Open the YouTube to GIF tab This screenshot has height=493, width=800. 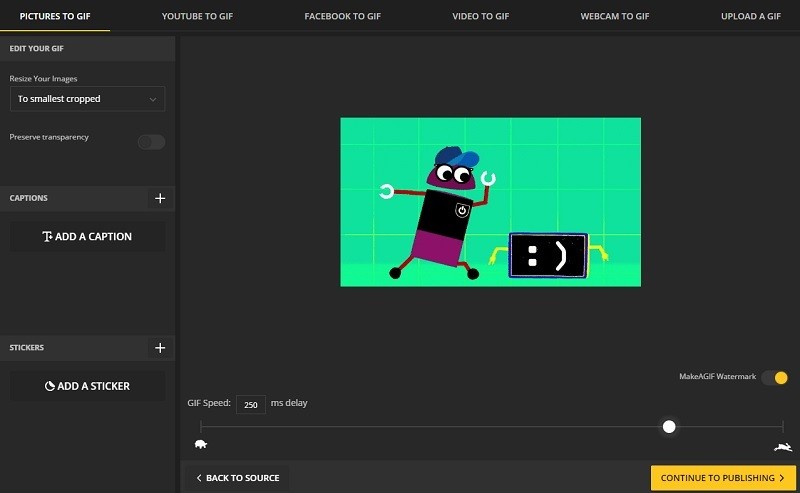197,16
